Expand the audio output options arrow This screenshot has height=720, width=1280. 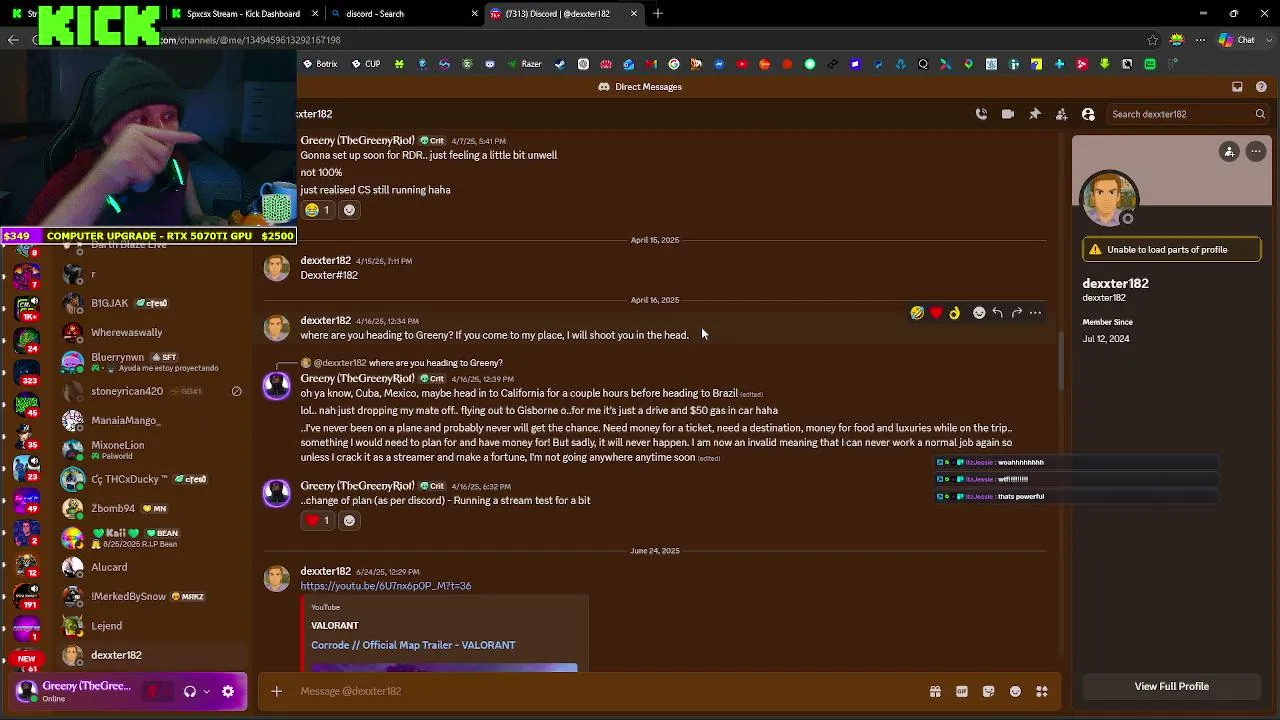click(207, 691)
